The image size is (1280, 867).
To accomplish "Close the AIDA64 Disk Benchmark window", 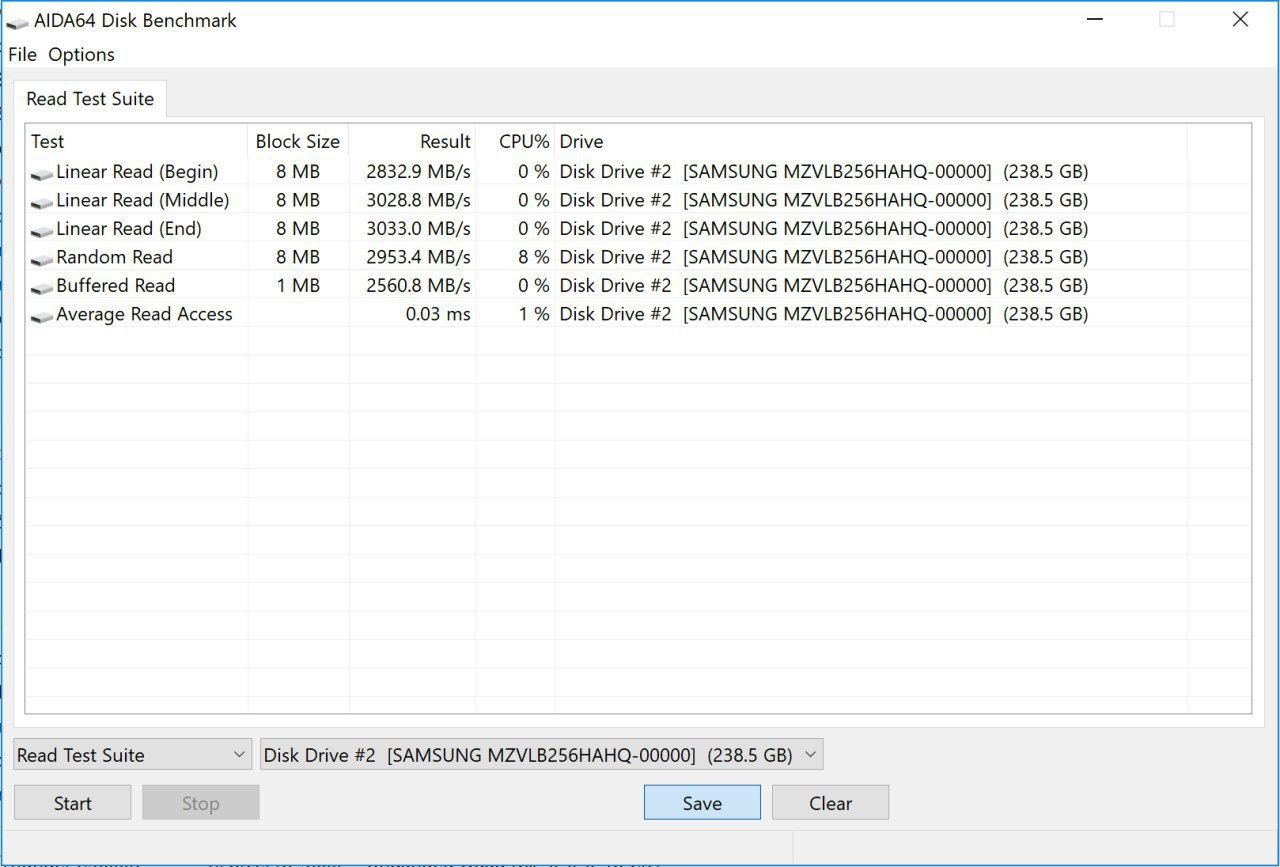I will point(1240,19).
